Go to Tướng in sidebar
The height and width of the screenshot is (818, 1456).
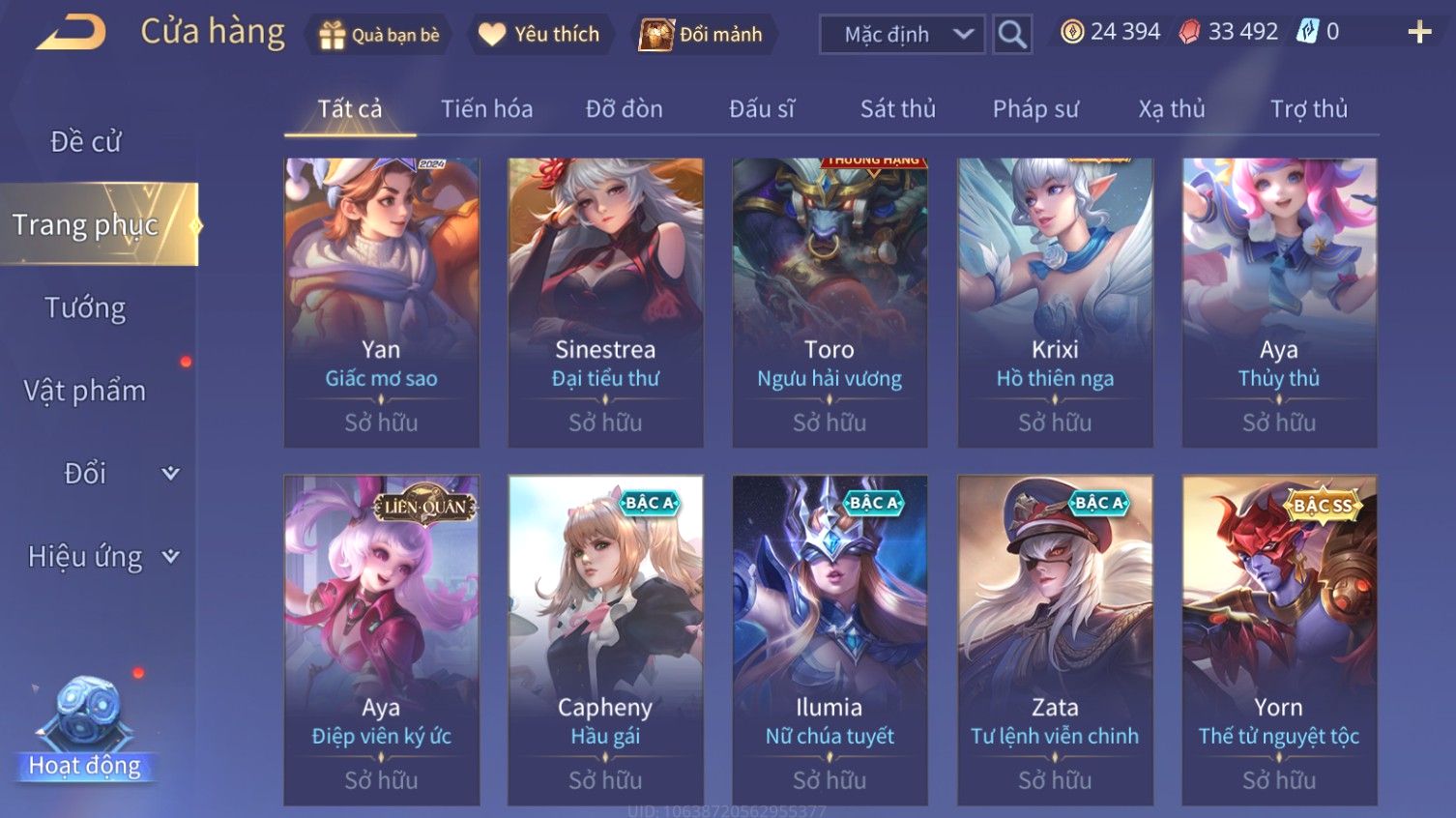point(85,307)
